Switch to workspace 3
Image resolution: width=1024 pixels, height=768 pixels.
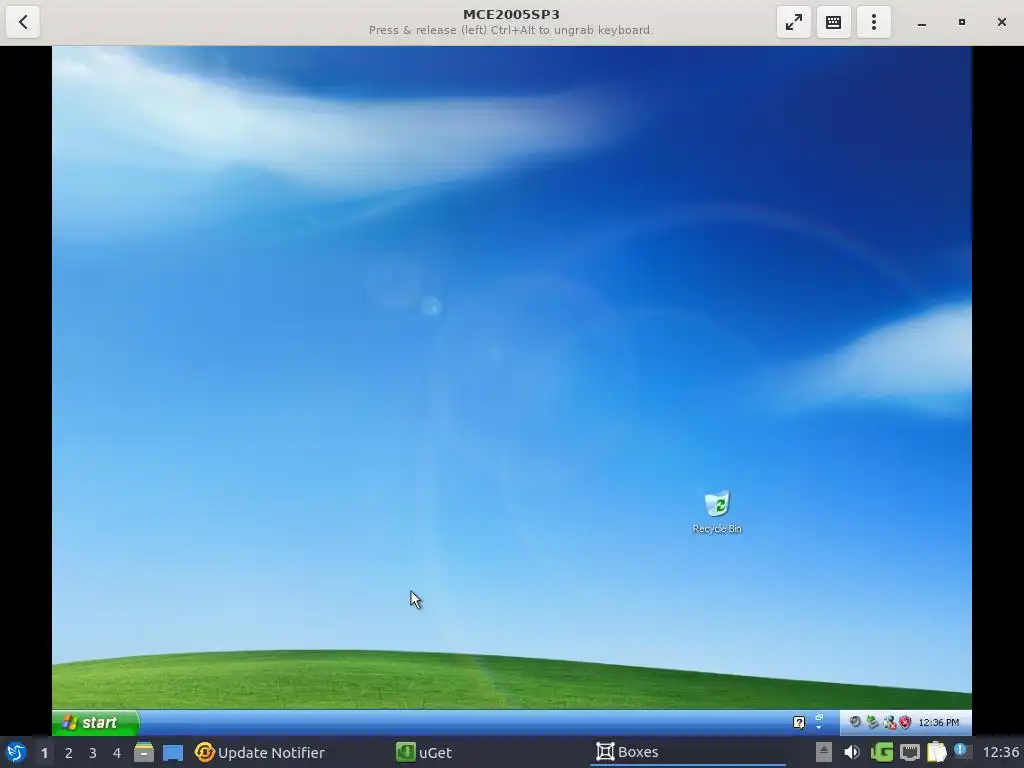coord(93,753)
